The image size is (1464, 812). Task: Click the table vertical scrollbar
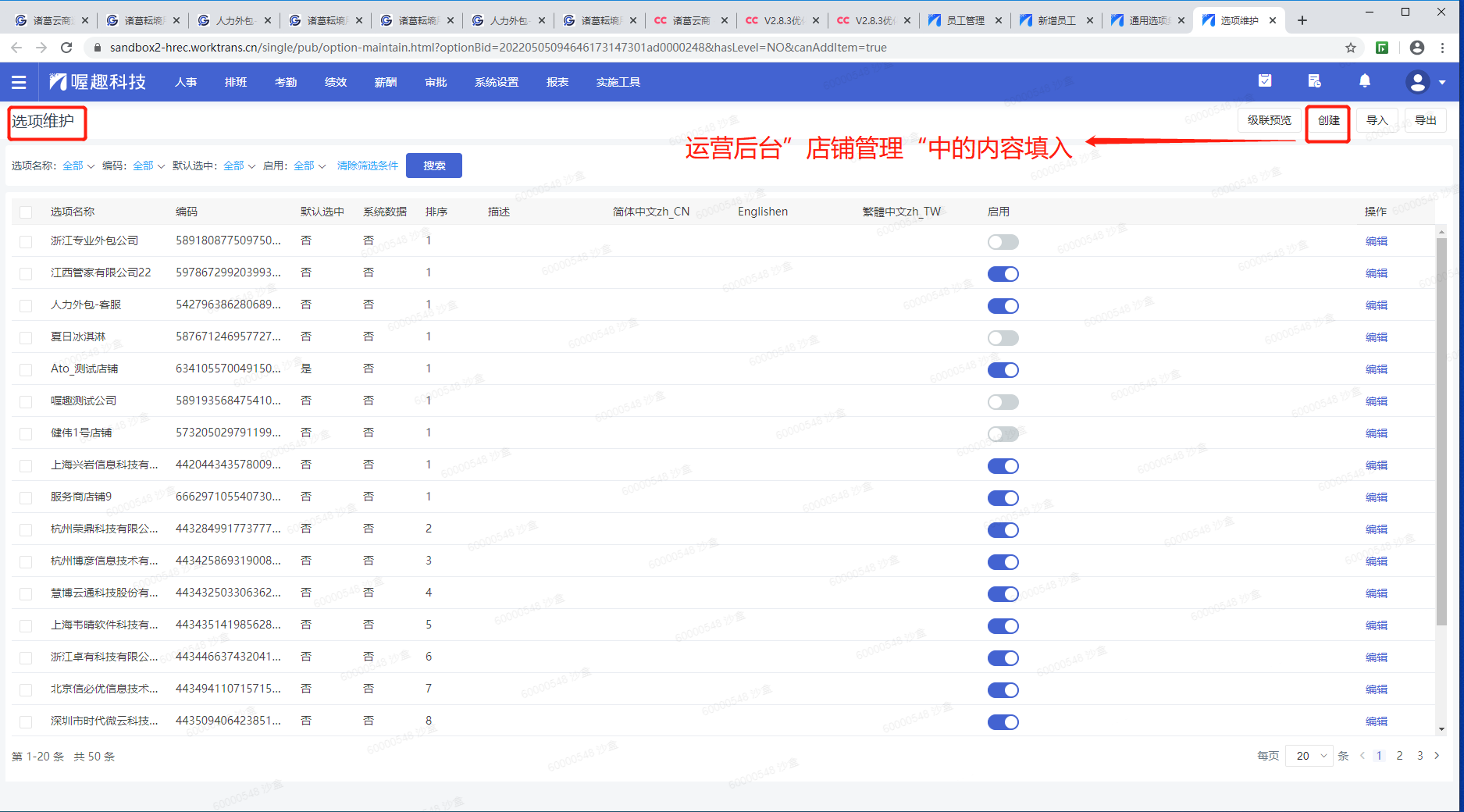coord(1441,429)
